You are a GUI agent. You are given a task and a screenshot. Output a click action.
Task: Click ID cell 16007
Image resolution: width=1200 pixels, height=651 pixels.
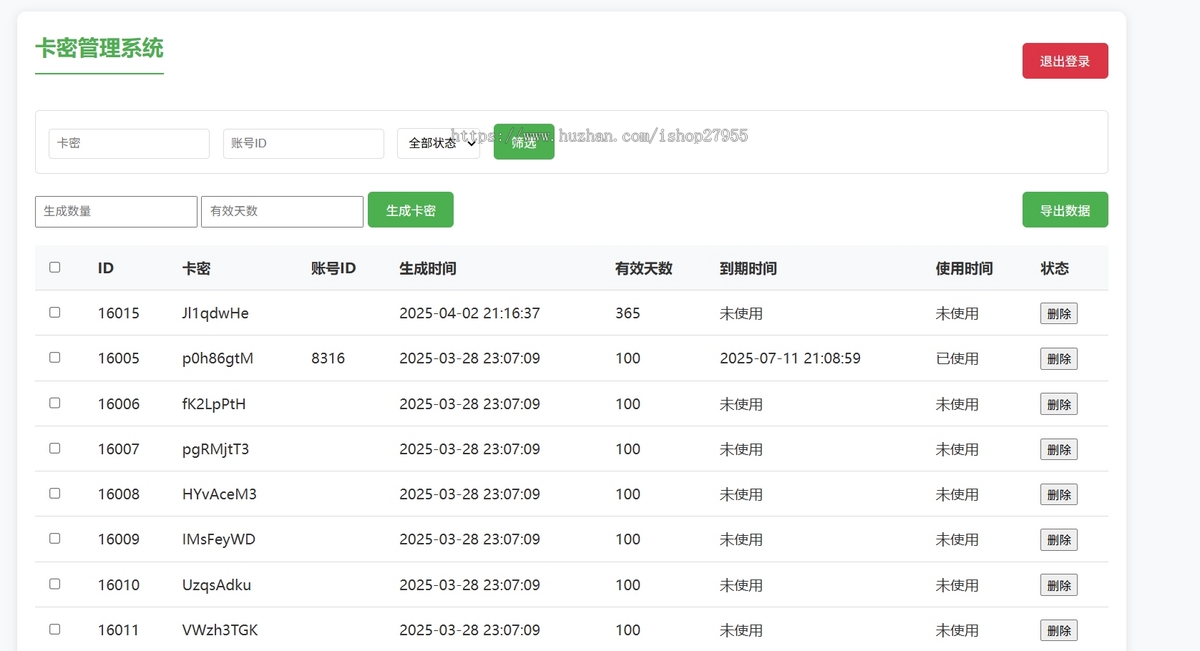[x=119, y=449]
